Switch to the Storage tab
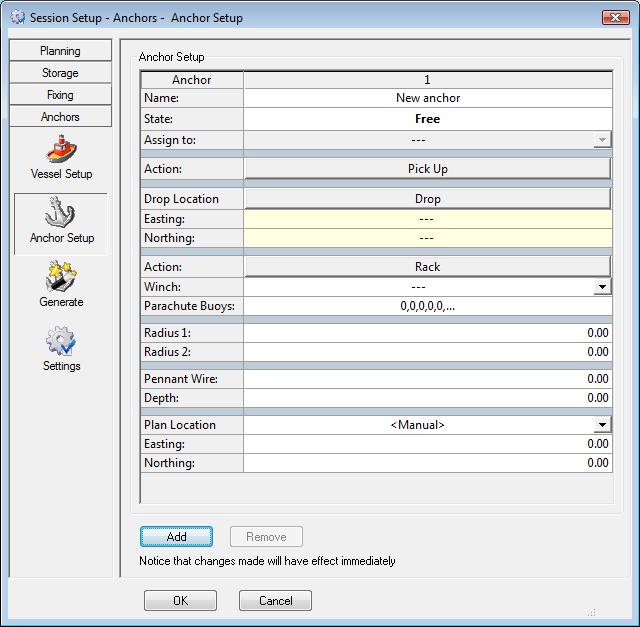Image resolution: width=640 pixels, height=627 pixels. [60, 73]
